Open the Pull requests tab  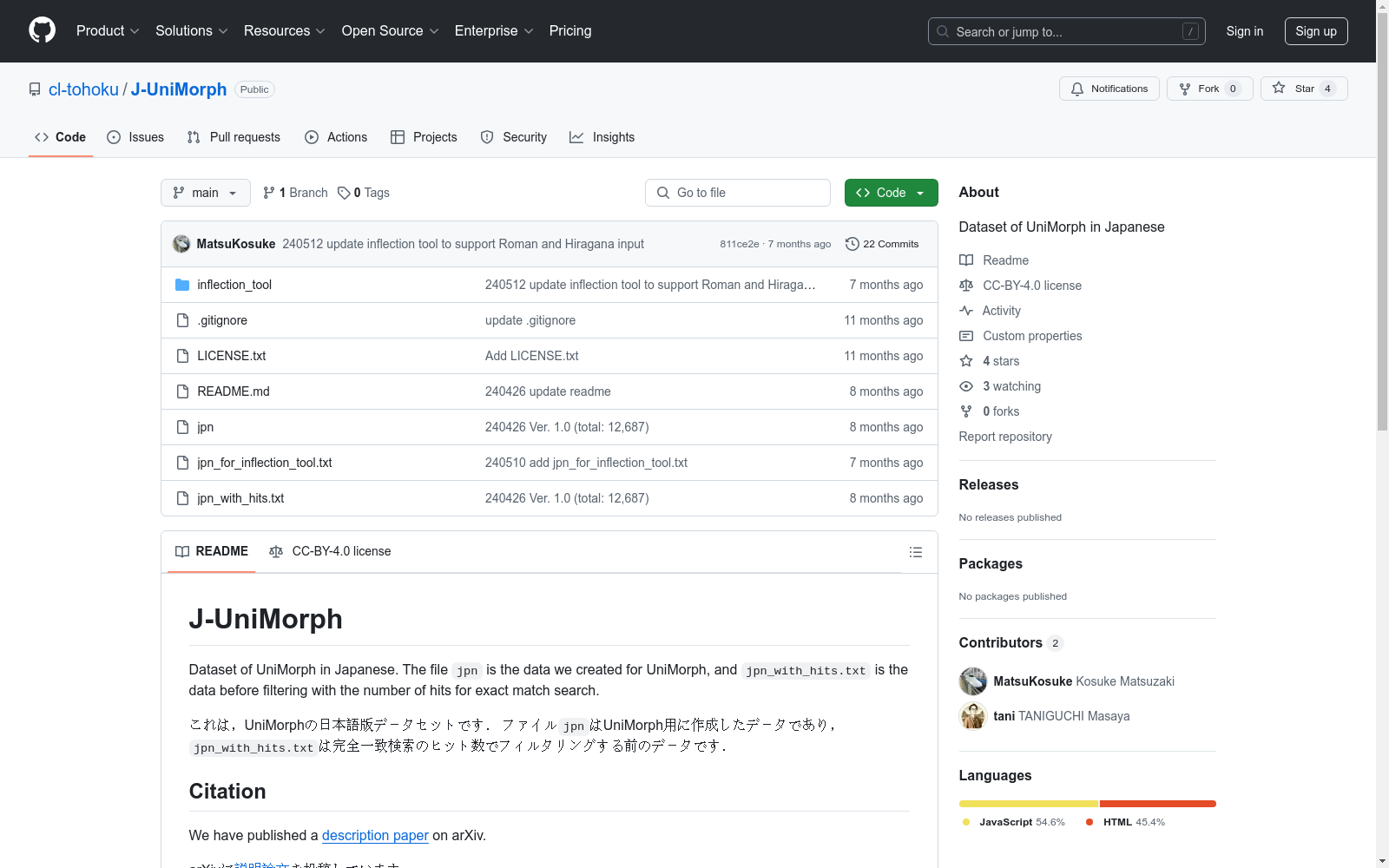pyautogui.click(x=234, y=137)
